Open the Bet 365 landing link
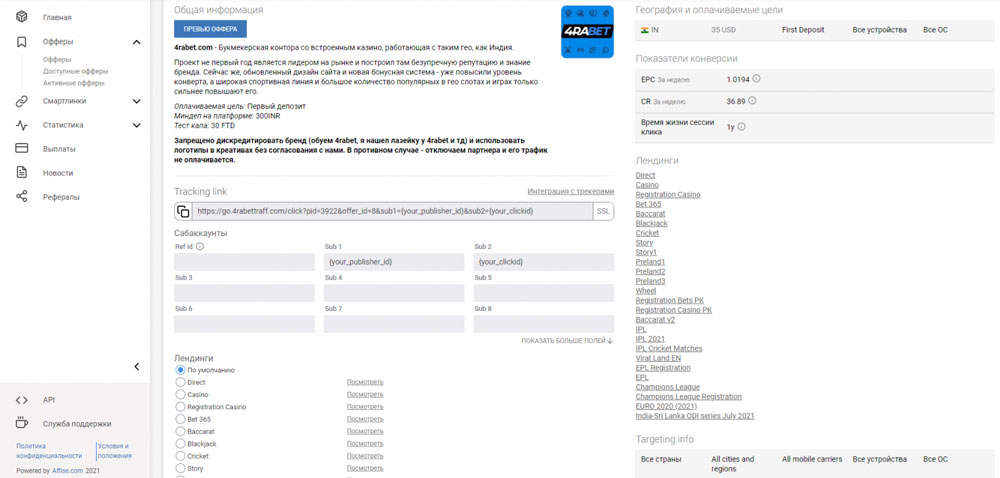The image size is (1000, 478). pos(649,204)
